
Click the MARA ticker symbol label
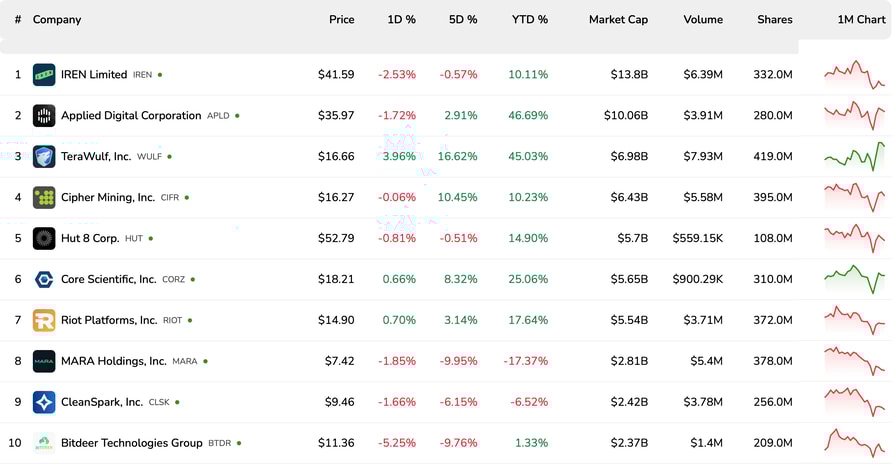point(185,362)
